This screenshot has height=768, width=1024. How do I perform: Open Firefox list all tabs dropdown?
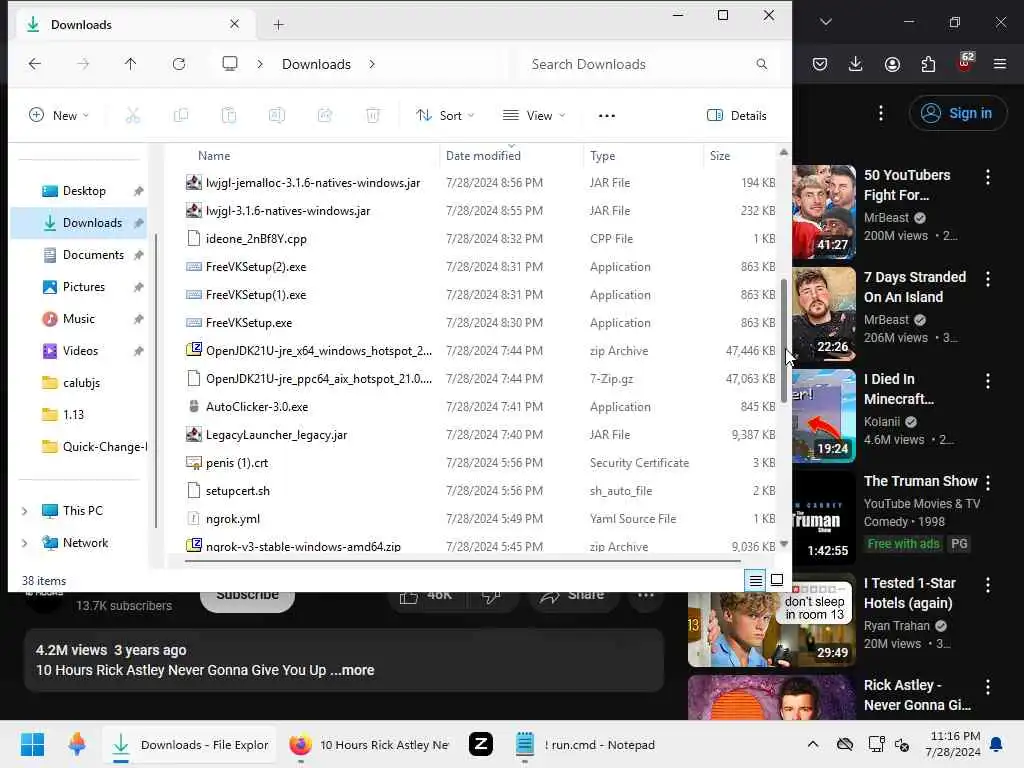coord(826,22)
